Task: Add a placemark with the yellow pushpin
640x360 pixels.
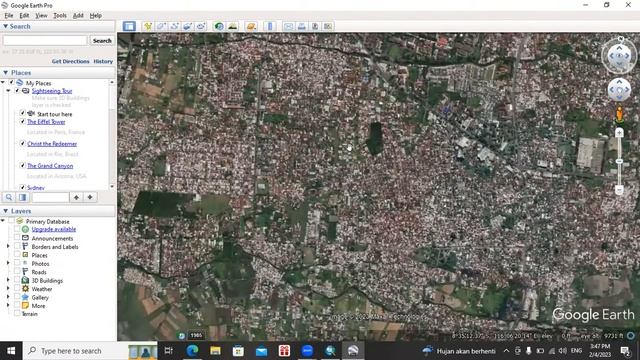Action: [x=148, y=26]
